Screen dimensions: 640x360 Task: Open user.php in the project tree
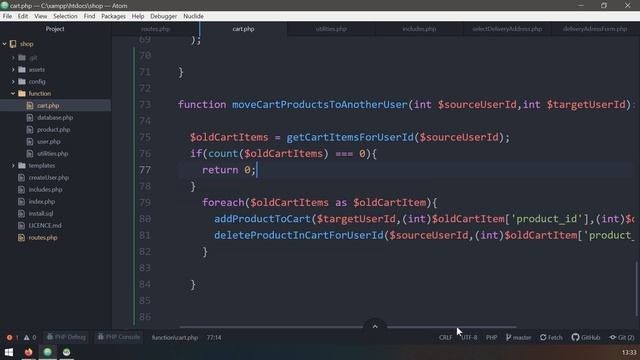click(49, 142)
